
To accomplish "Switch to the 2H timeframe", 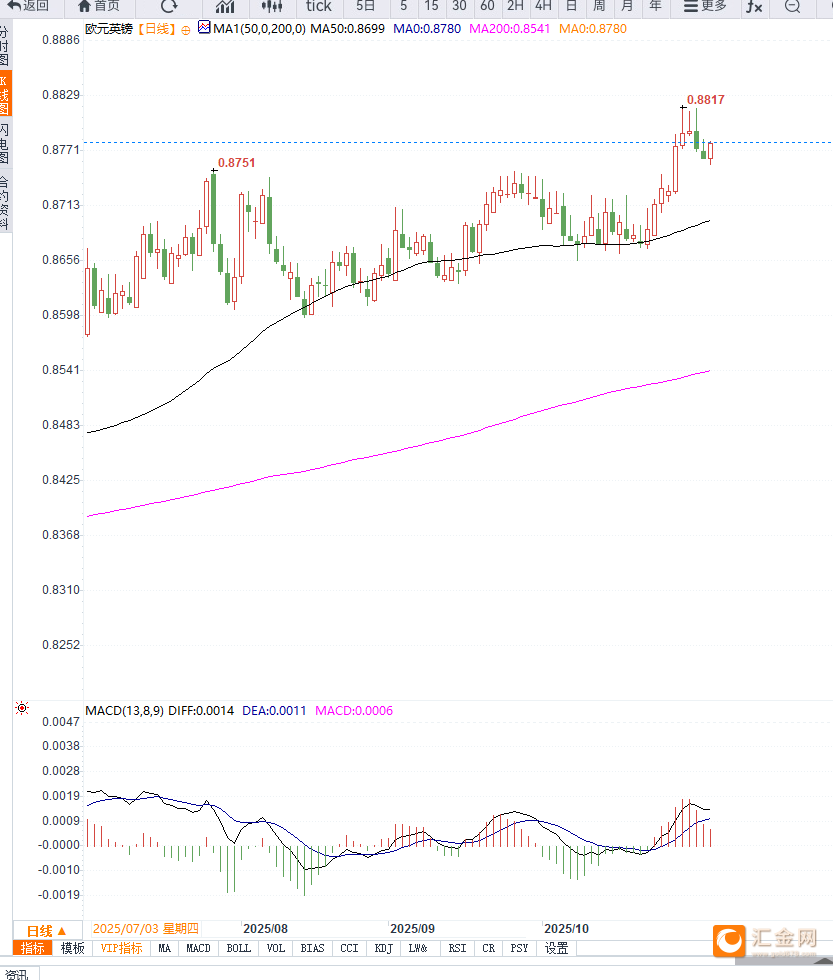I will [x=516, y=6].
